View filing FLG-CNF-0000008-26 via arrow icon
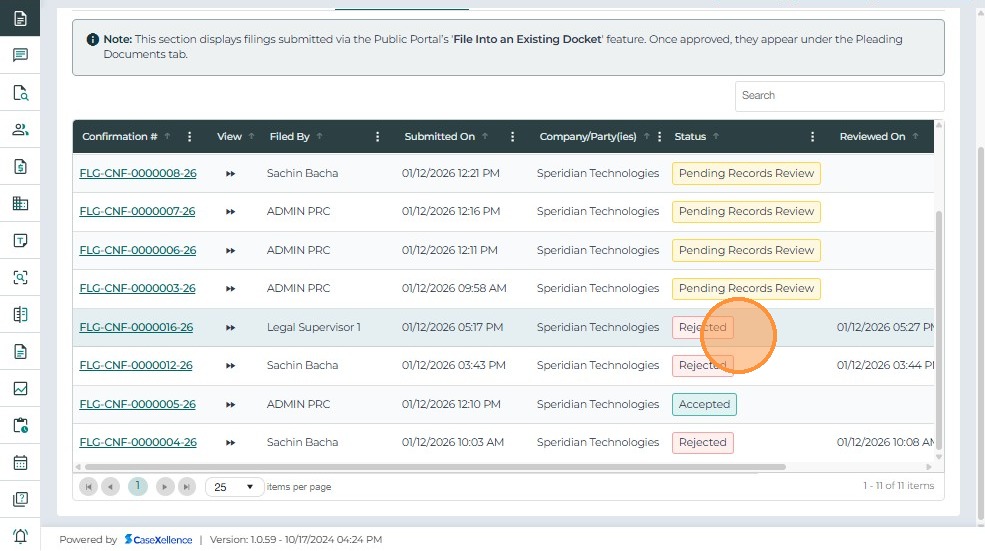 tap(230, 174)
